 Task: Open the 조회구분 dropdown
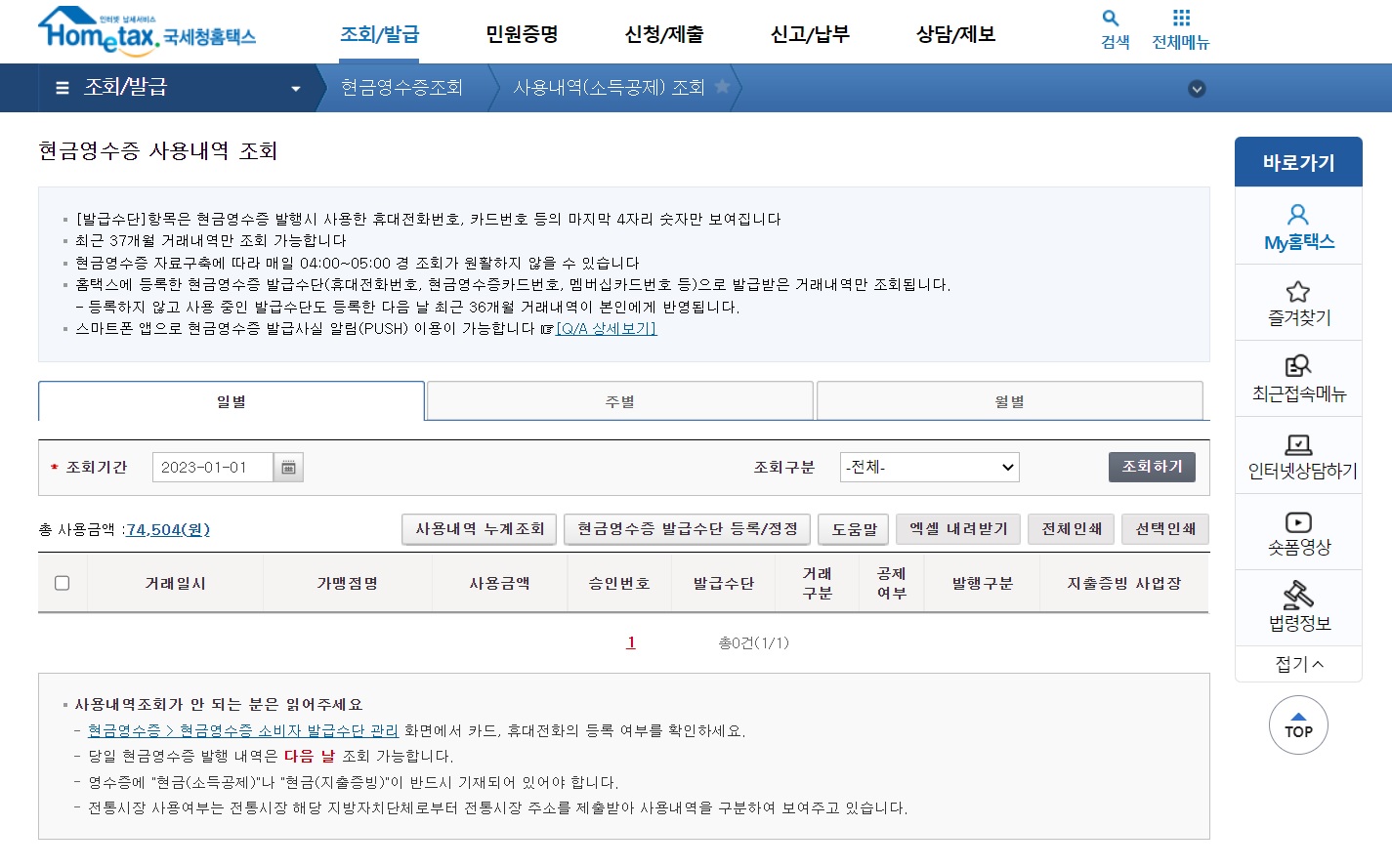(x=929, y=467)
